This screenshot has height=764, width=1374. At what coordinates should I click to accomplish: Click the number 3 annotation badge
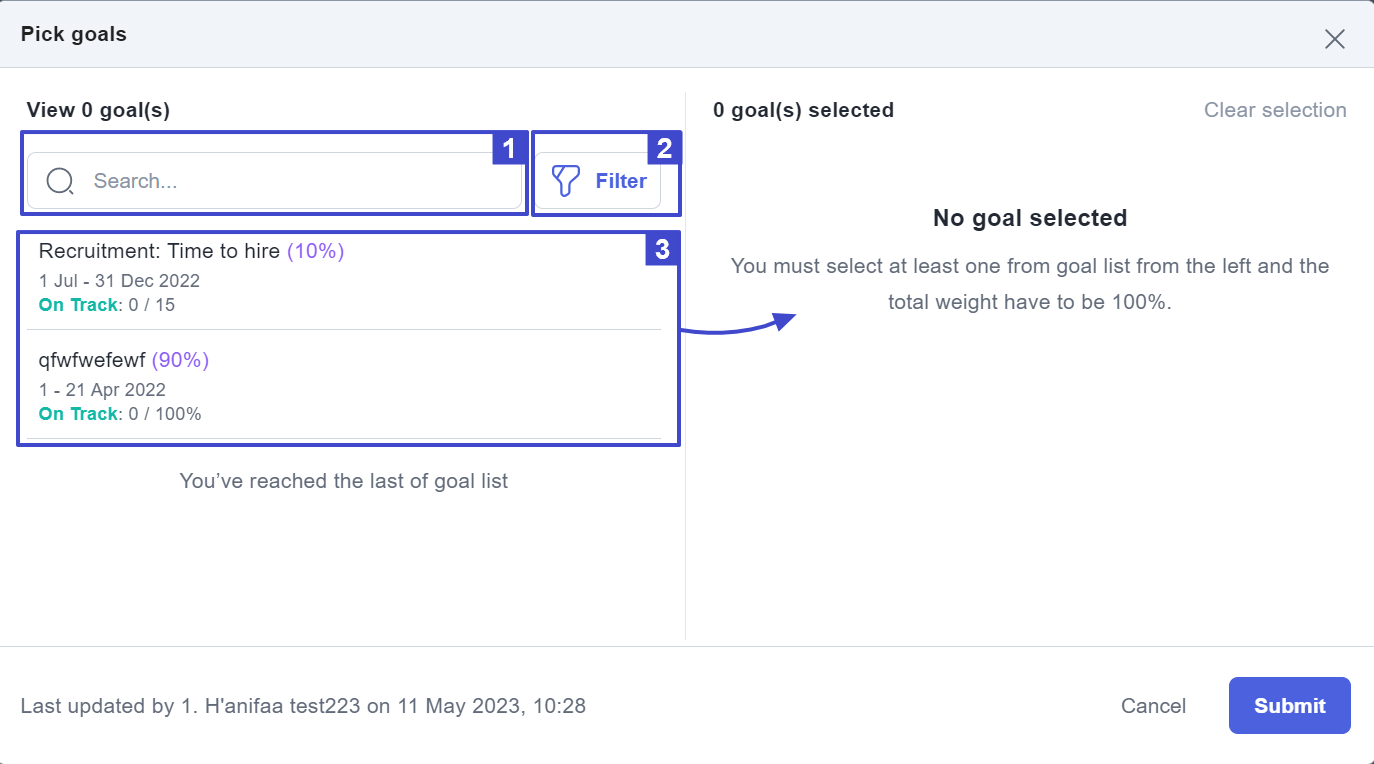coord(662,249)
